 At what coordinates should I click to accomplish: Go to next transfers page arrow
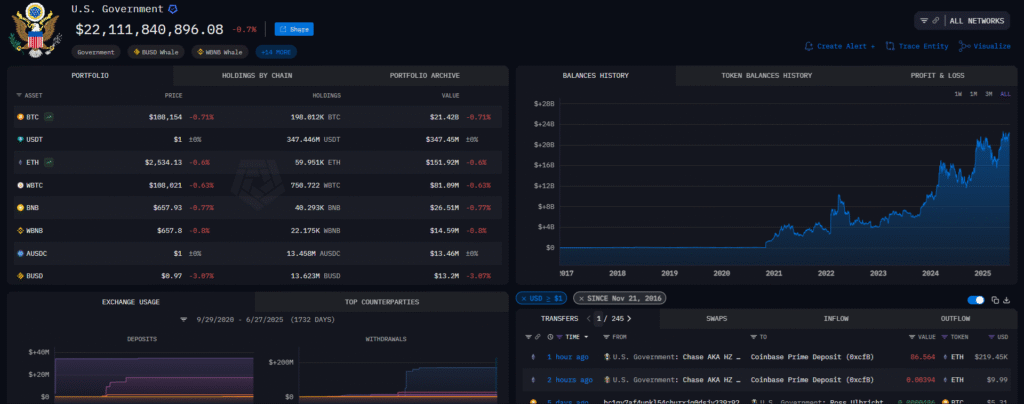click(629, 319)
